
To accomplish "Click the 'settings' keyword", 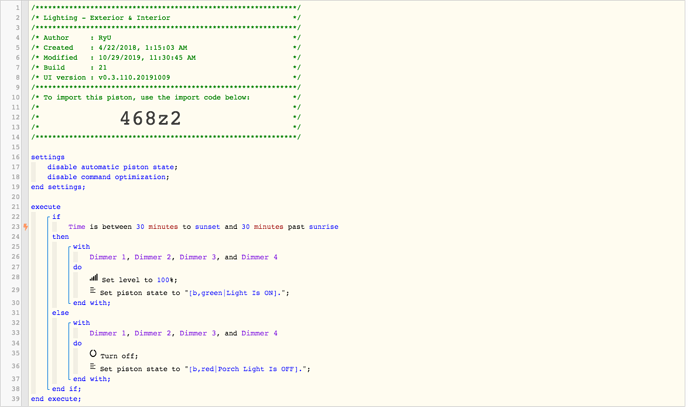I will point(48,157).
